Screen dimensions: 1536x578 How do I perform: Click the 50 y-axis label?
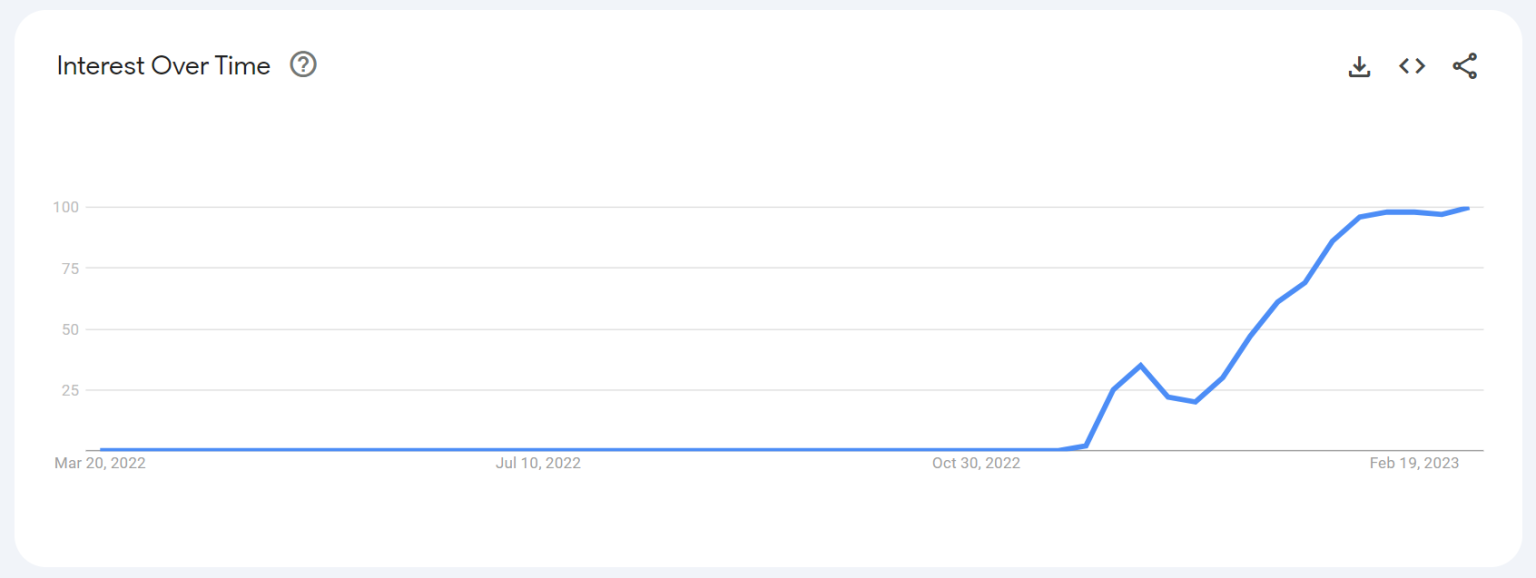click(70, 329)
